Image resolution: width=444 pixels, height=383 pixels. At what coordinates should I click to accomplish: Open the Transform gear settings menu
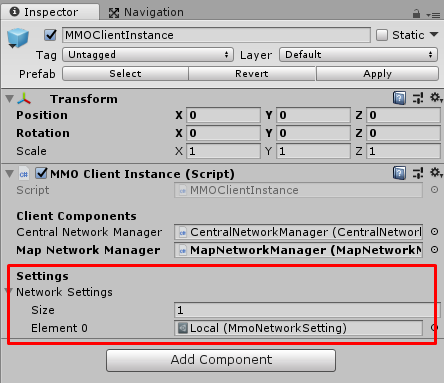click(x=436, y=98)
